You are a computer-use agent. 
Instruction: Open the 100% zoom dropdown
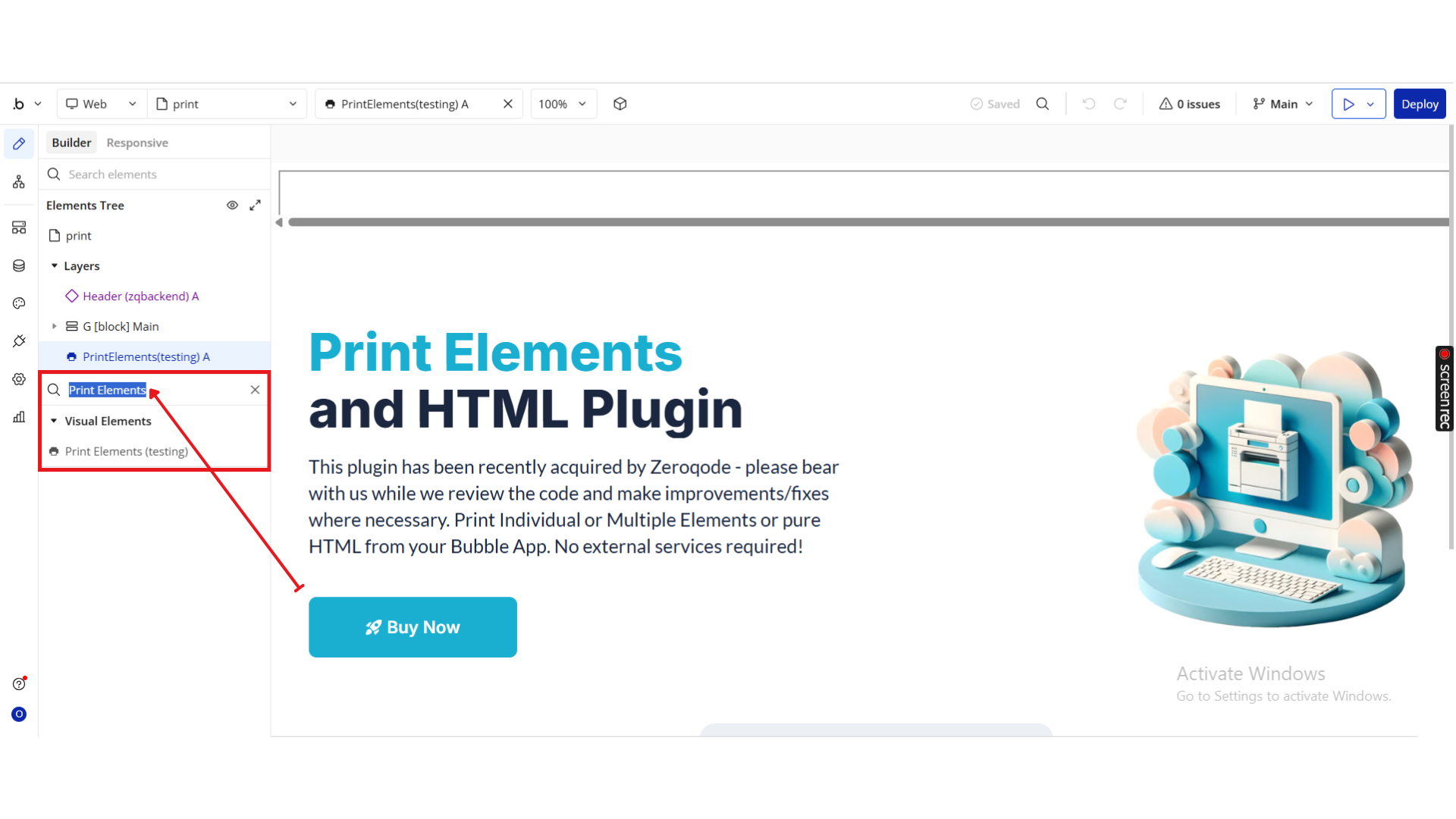[563, 104]
